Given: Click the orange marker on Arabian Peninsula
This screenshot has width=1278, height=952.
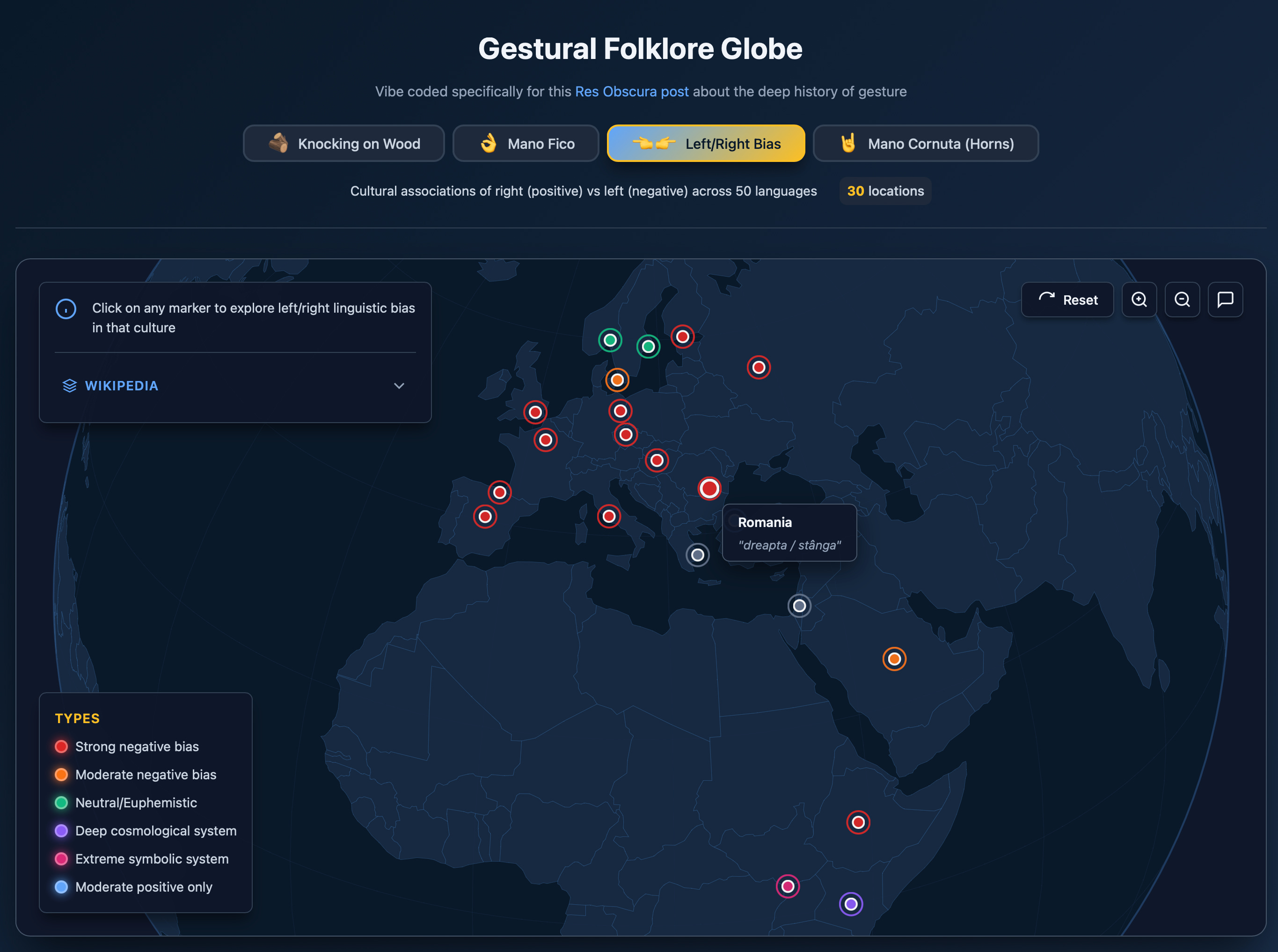Looking at the screenshot, I should [x=894, y=659].
